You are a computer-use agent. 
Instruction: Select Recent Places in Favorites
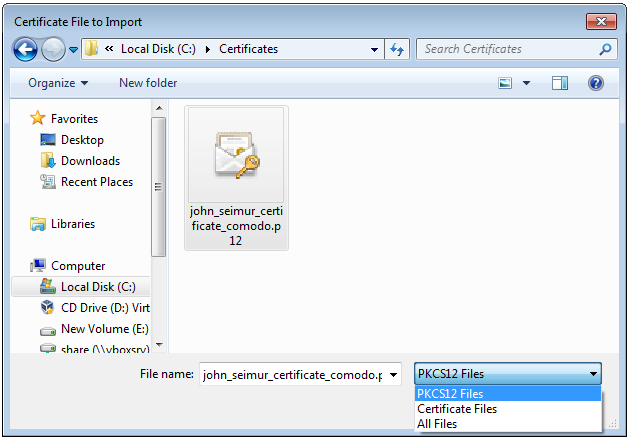[x=97, y=182]
